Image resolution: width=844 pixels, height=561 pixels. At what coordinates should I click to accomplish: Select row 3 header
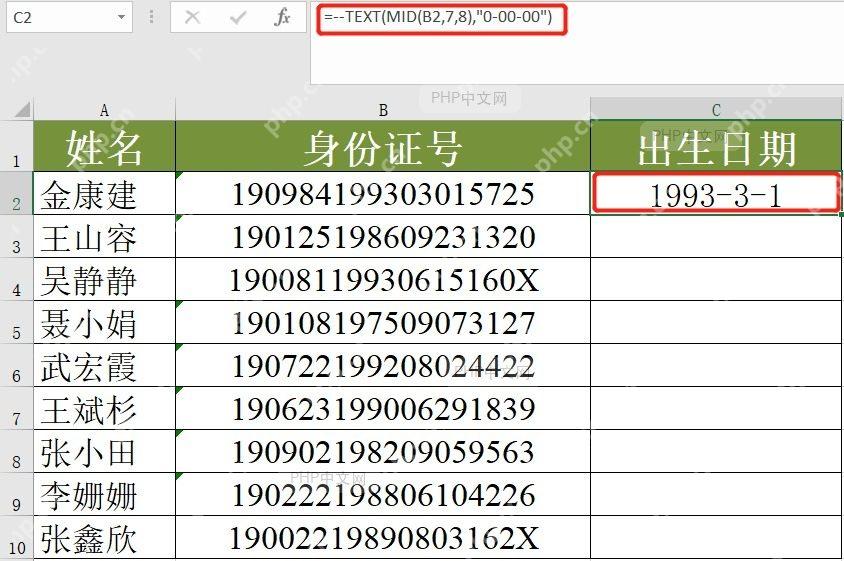tap(17, 236)
